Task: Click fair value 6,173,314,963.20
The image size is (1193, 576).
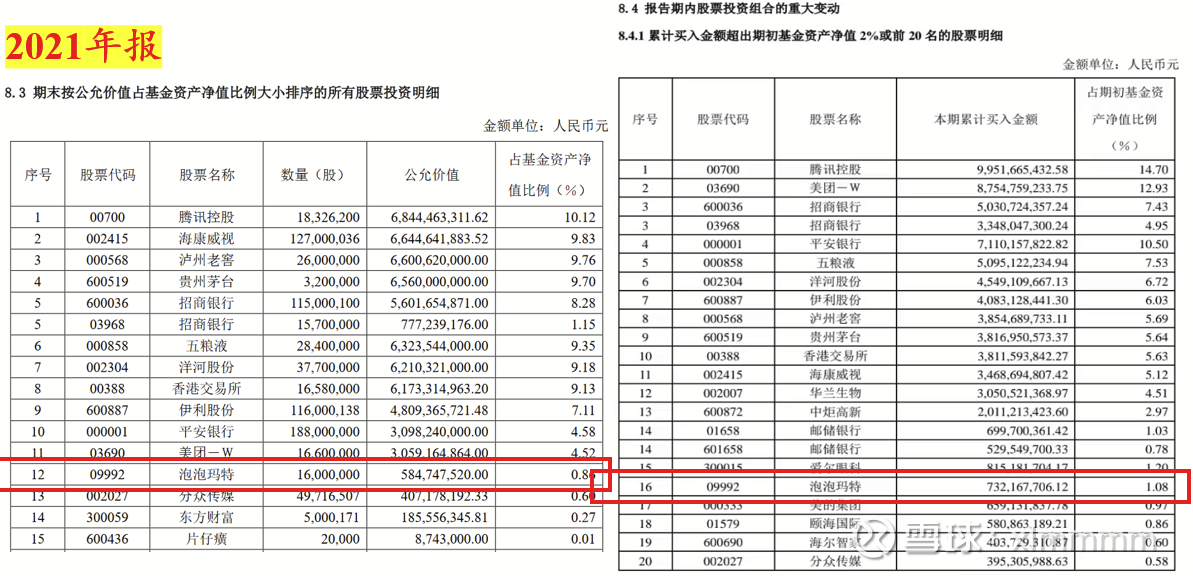Action: [x=440, y=388]
